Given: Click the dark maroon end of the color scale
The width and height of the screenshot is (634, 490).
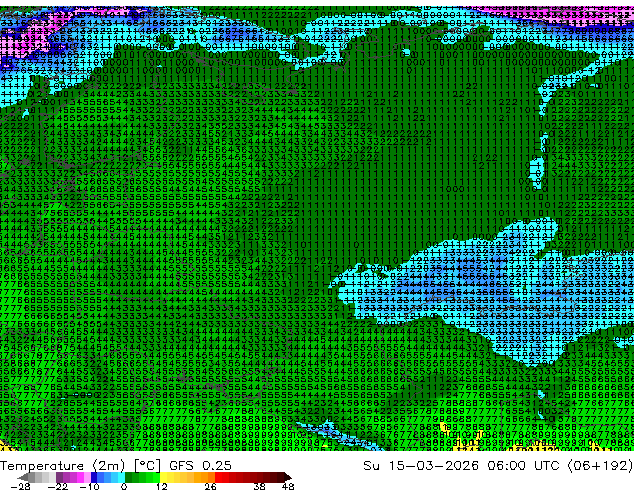Looking at the screenshot, I should 287,477.
